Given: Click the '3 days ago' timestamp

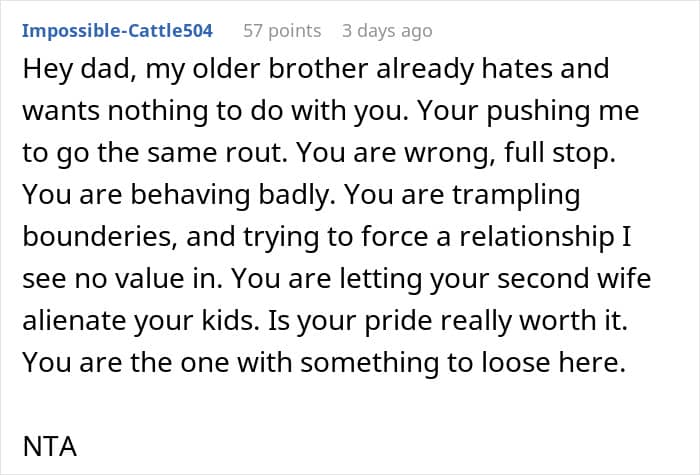Looking at the screenshot, I should (x=387, y=30).
